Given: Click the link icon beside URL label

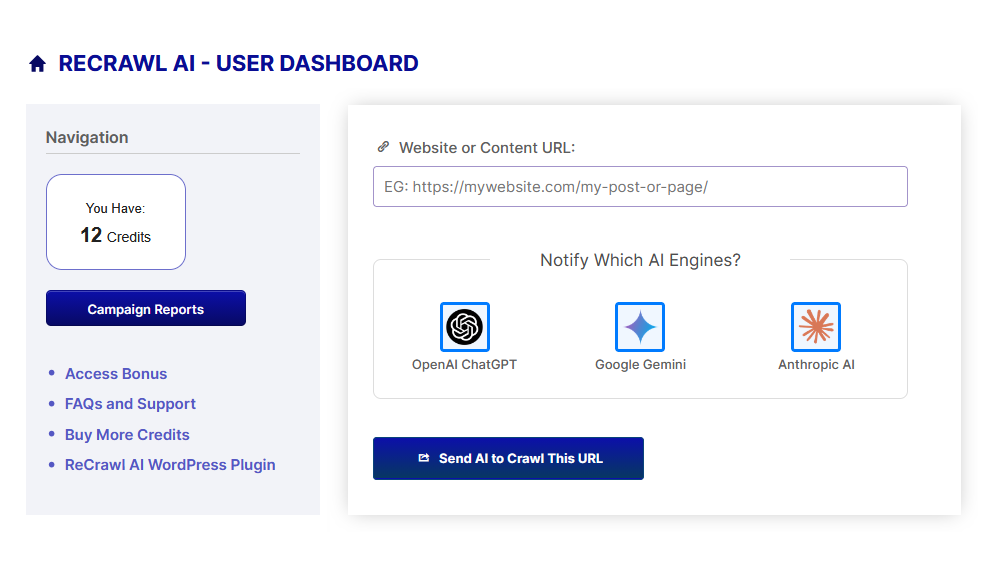Looking at the screenshot, I should (383, 147).
